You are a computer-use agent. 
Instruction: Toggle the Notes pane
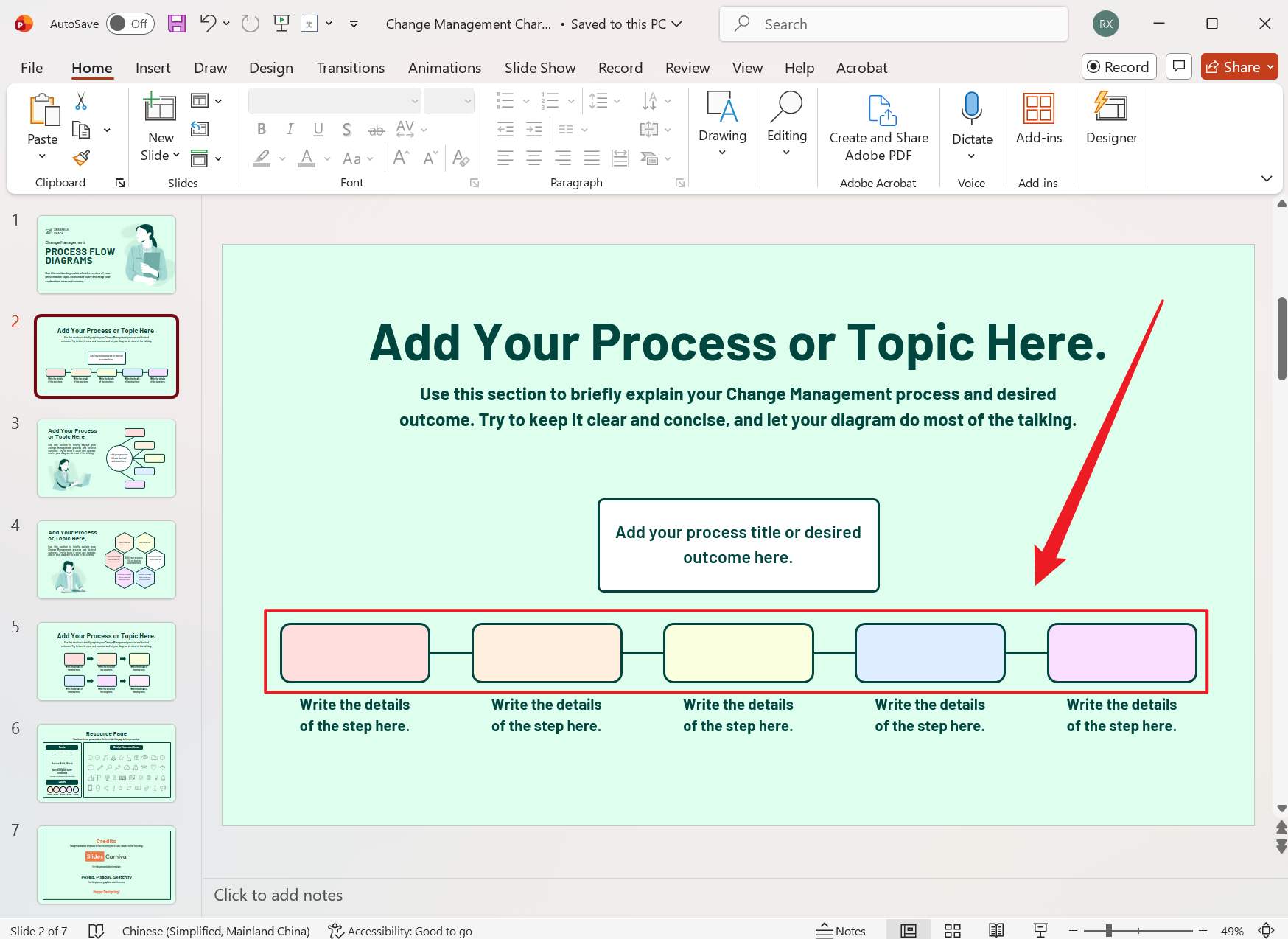(x=841, y=931)
